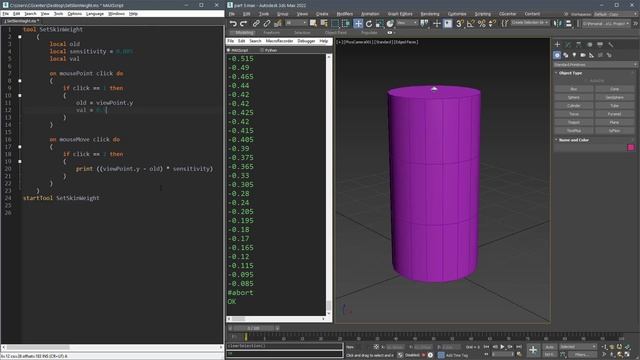
Task: Click the Teapot primitive button
Action: click(x=573, y=122)
